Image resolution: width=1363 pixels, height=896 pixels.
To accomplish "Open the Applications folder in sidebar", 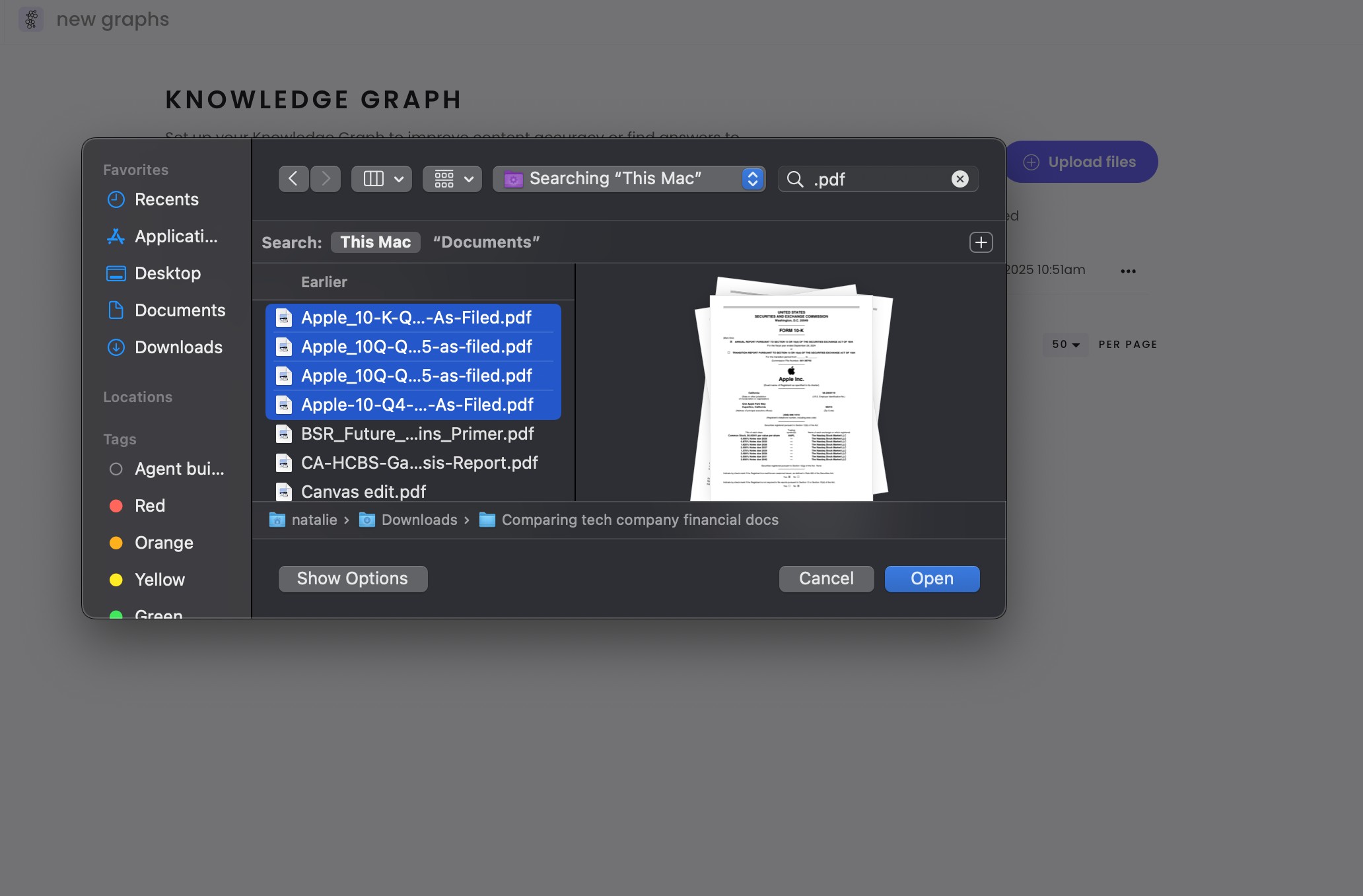I will [x=175, y=236].
